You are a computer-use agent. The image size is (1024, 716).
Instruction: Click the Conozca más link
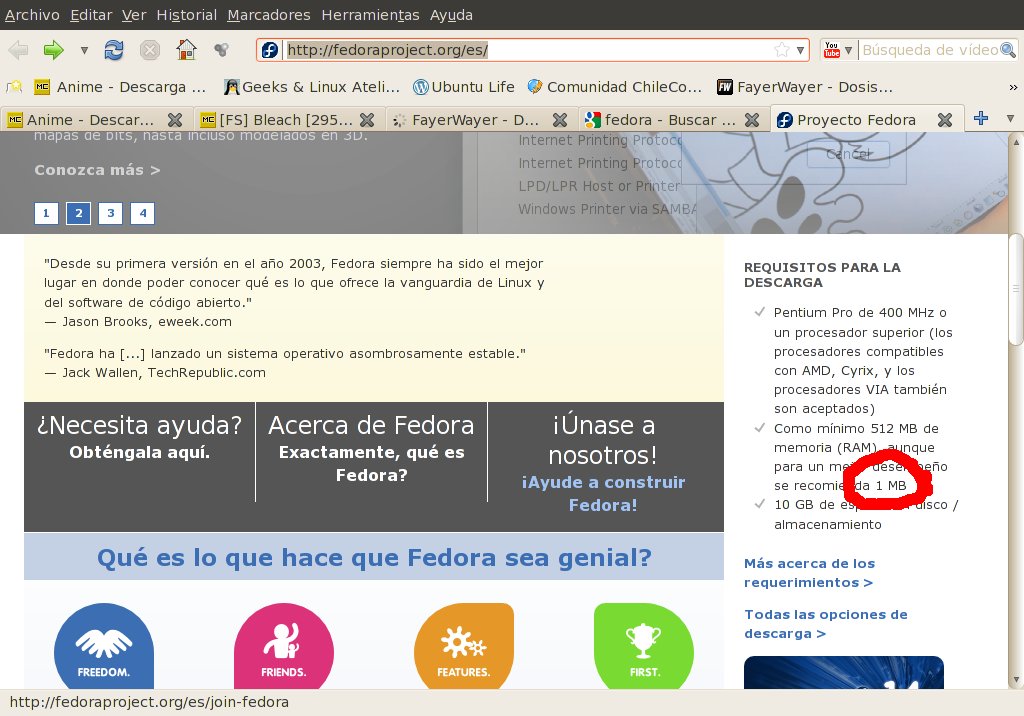97,170
